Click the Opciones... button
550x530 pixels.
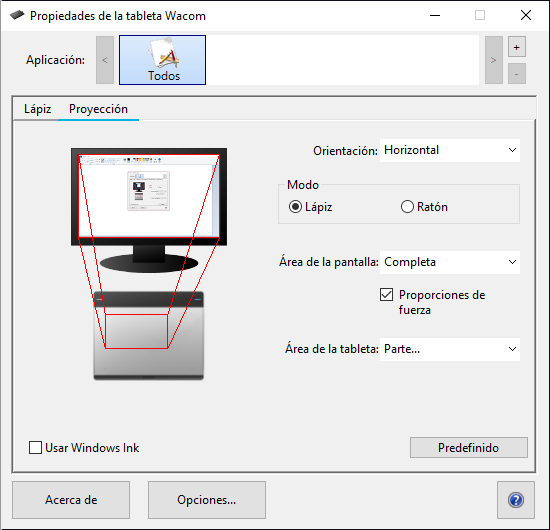[x=207, y=500]
